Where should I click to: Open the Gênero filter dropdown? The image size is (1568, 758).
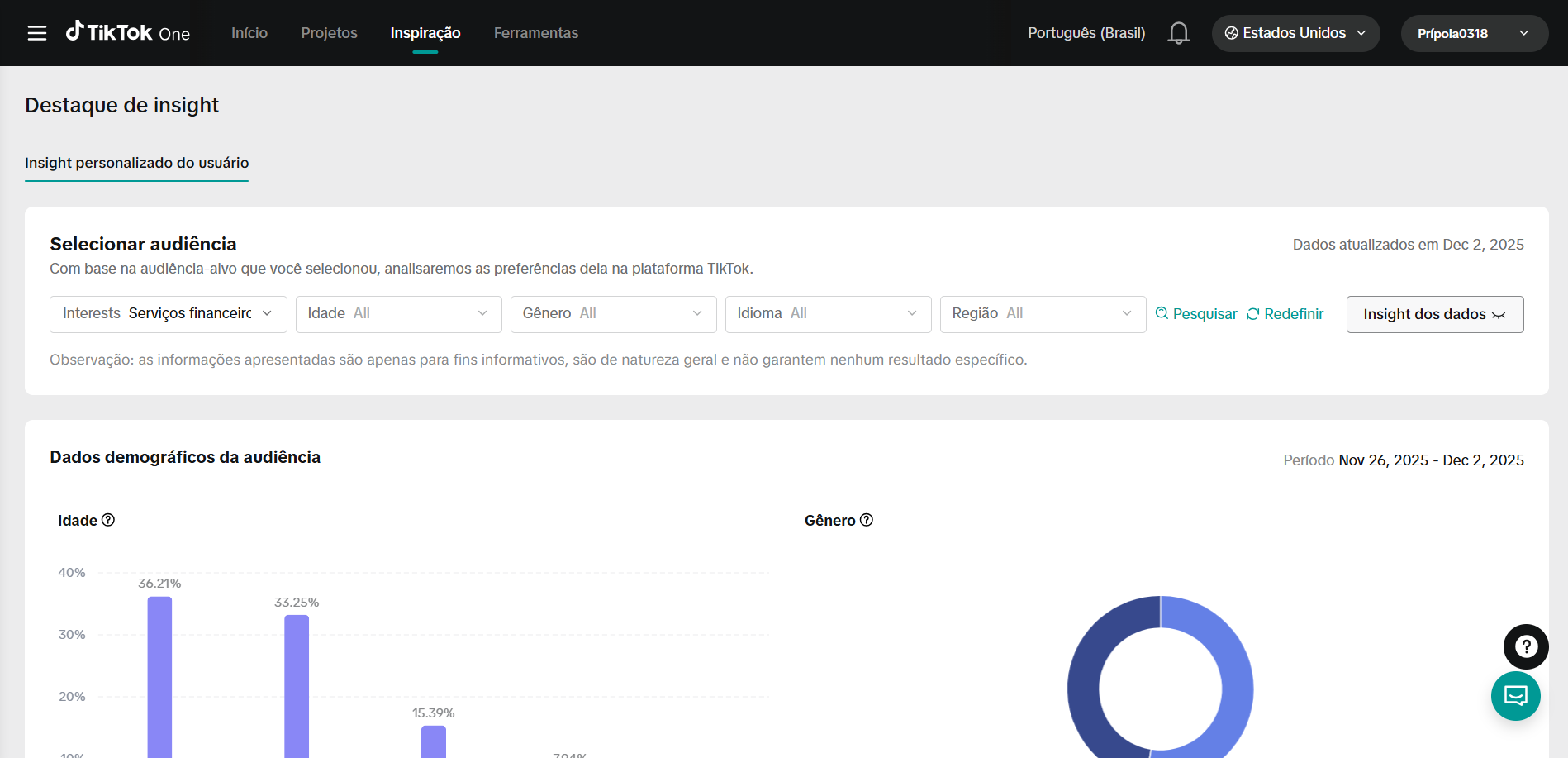(x=613, y=314)
